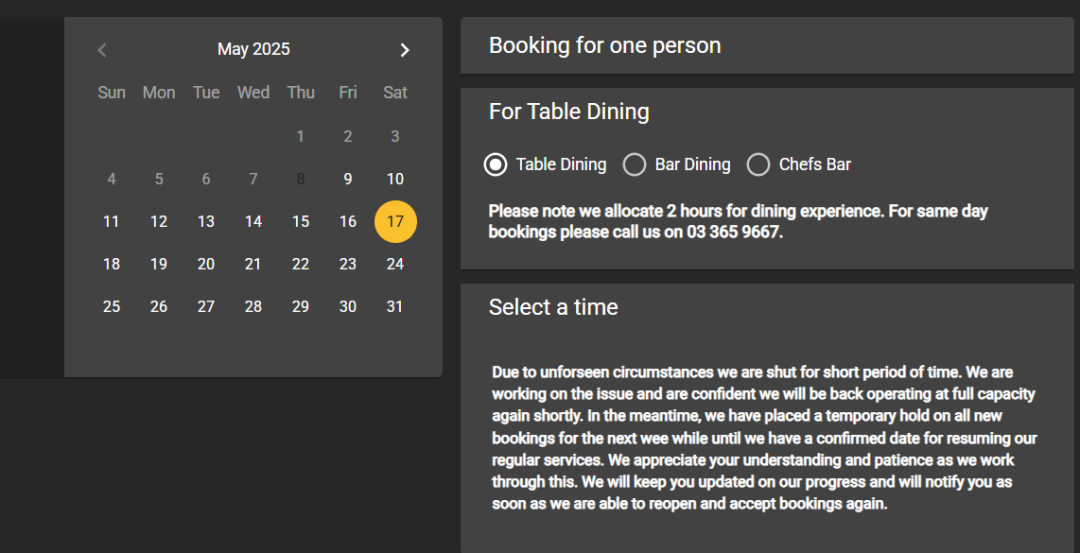
Task: Click date 16 in calendar
Action: 348,222
